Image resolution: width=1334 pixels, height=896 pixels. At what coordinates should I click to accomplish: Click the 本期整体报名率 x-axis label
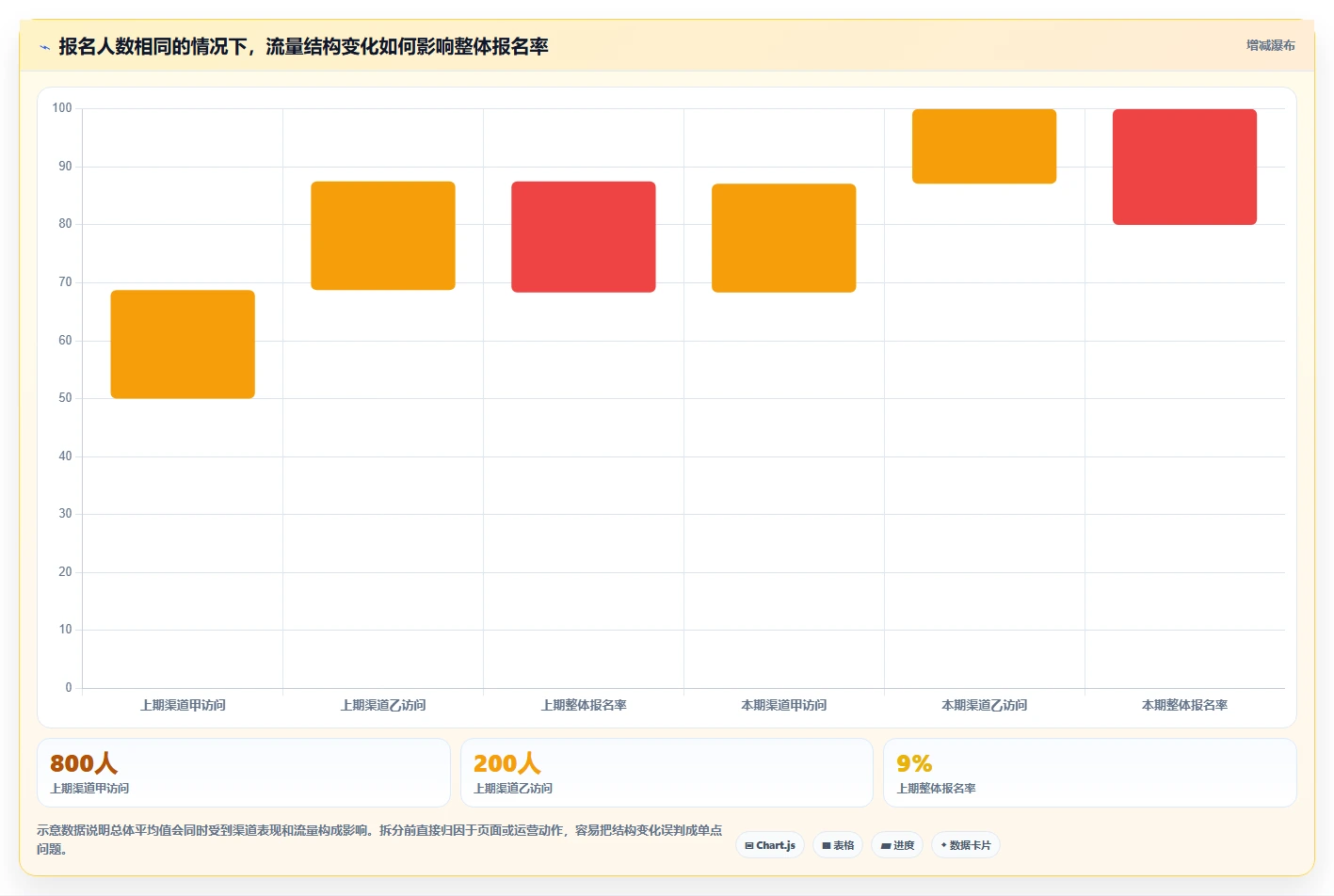point(1185,705)
